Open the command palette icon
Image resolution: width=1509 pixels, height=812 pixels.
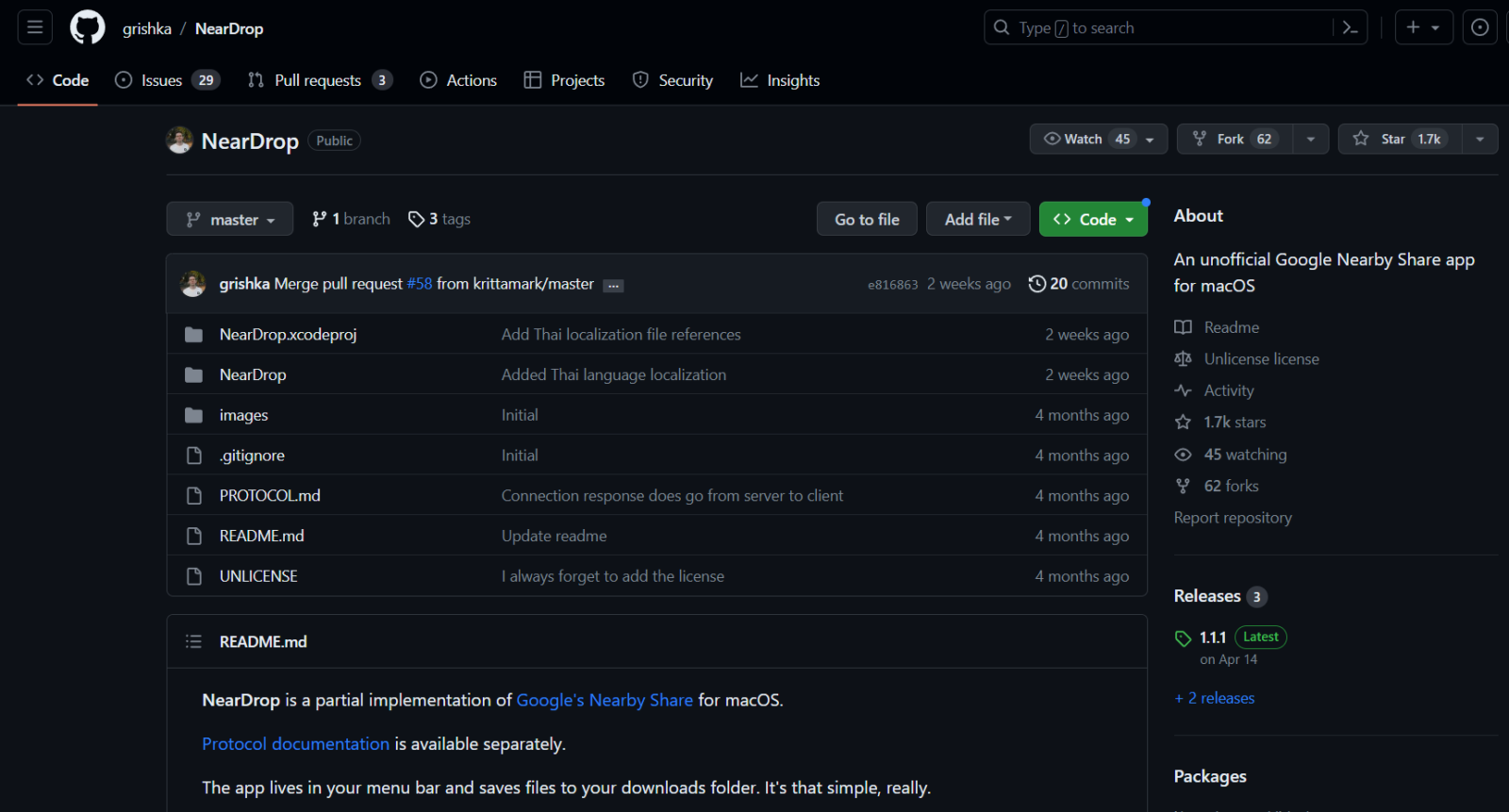pos(1350,27)
